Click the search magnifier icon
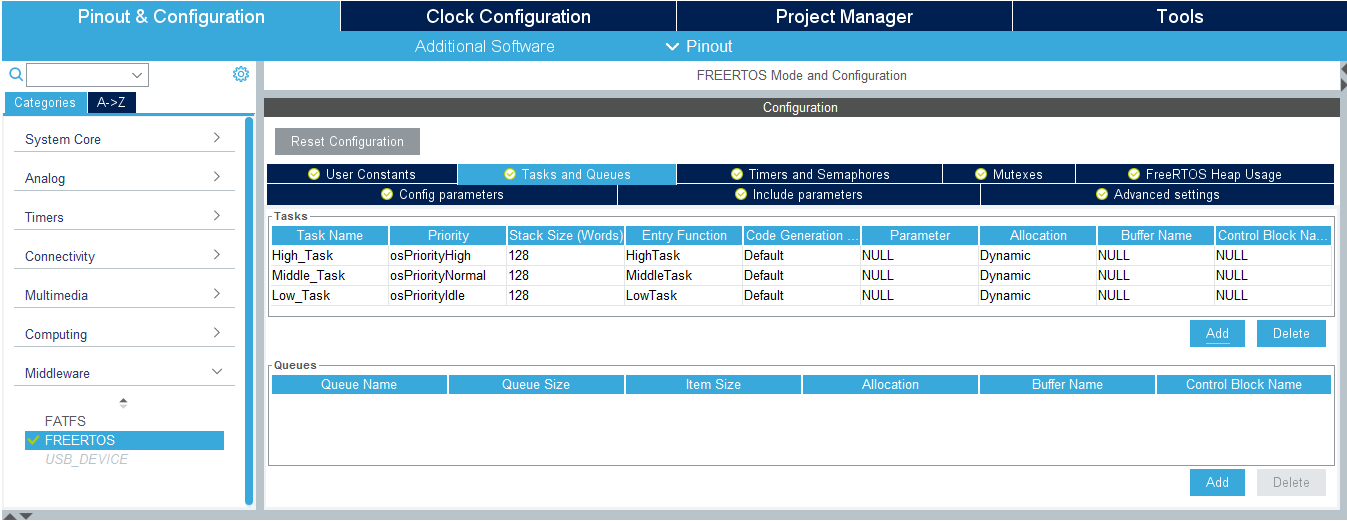 tap(15, 74)
